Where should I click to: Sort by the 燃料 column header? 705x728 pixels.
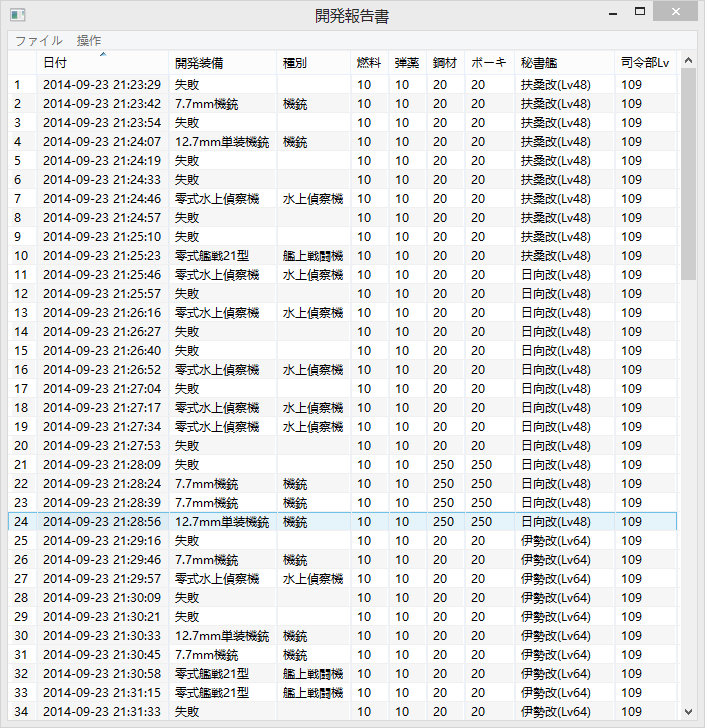(370, 63)
